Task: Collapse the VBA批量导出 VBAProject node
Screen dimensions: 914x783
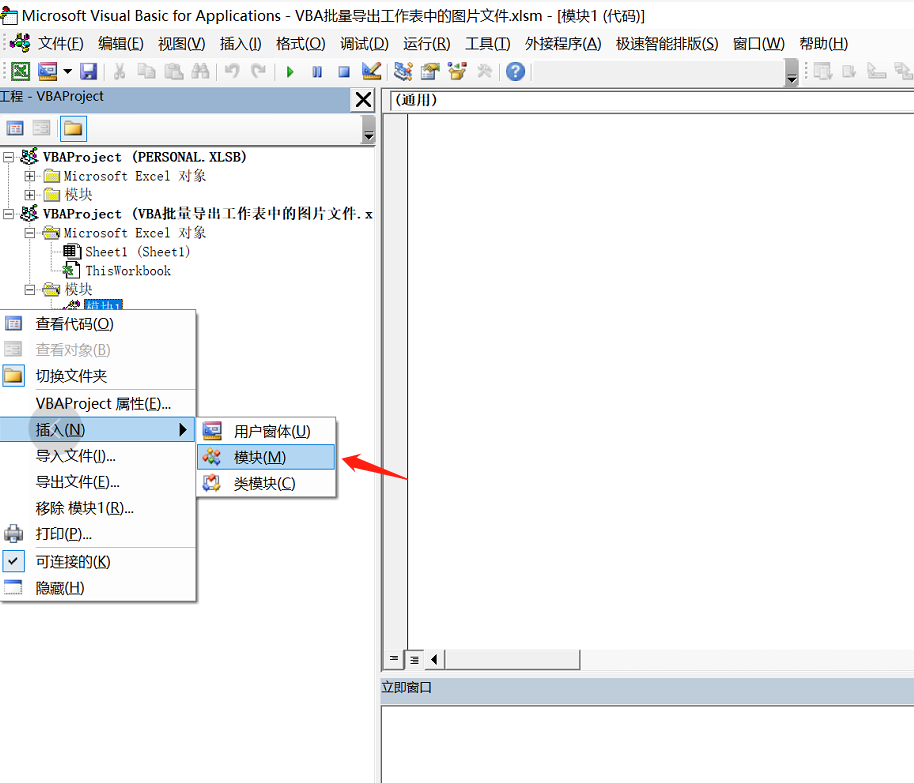Action: 9,214
